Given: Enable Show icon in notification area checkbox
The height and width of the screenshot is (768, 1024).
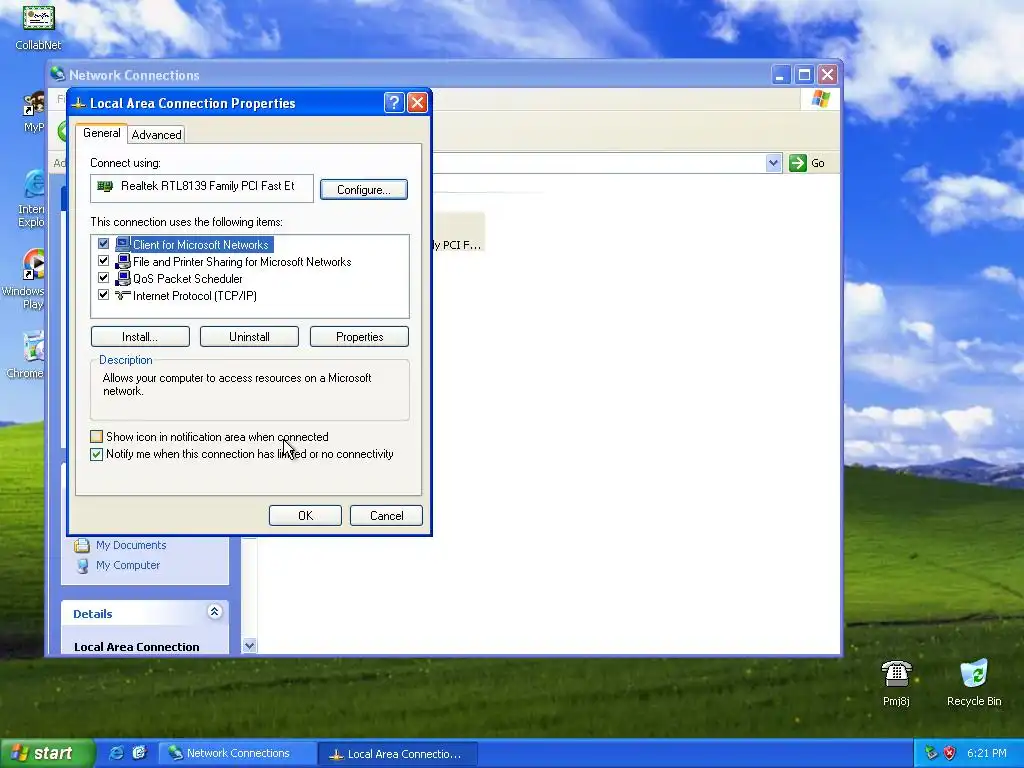Looking at the screenshot, I should [x=97, y=437].
